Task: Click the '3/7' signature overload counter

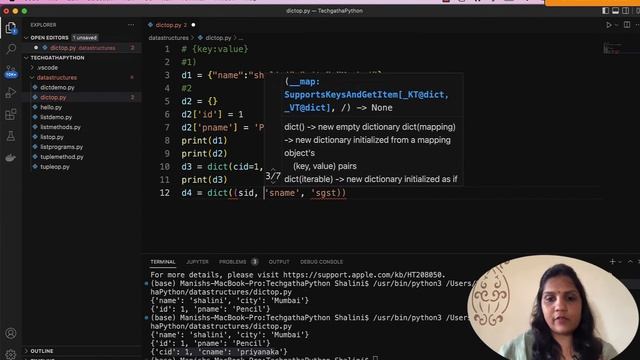Action: click(x=273, y=176)
